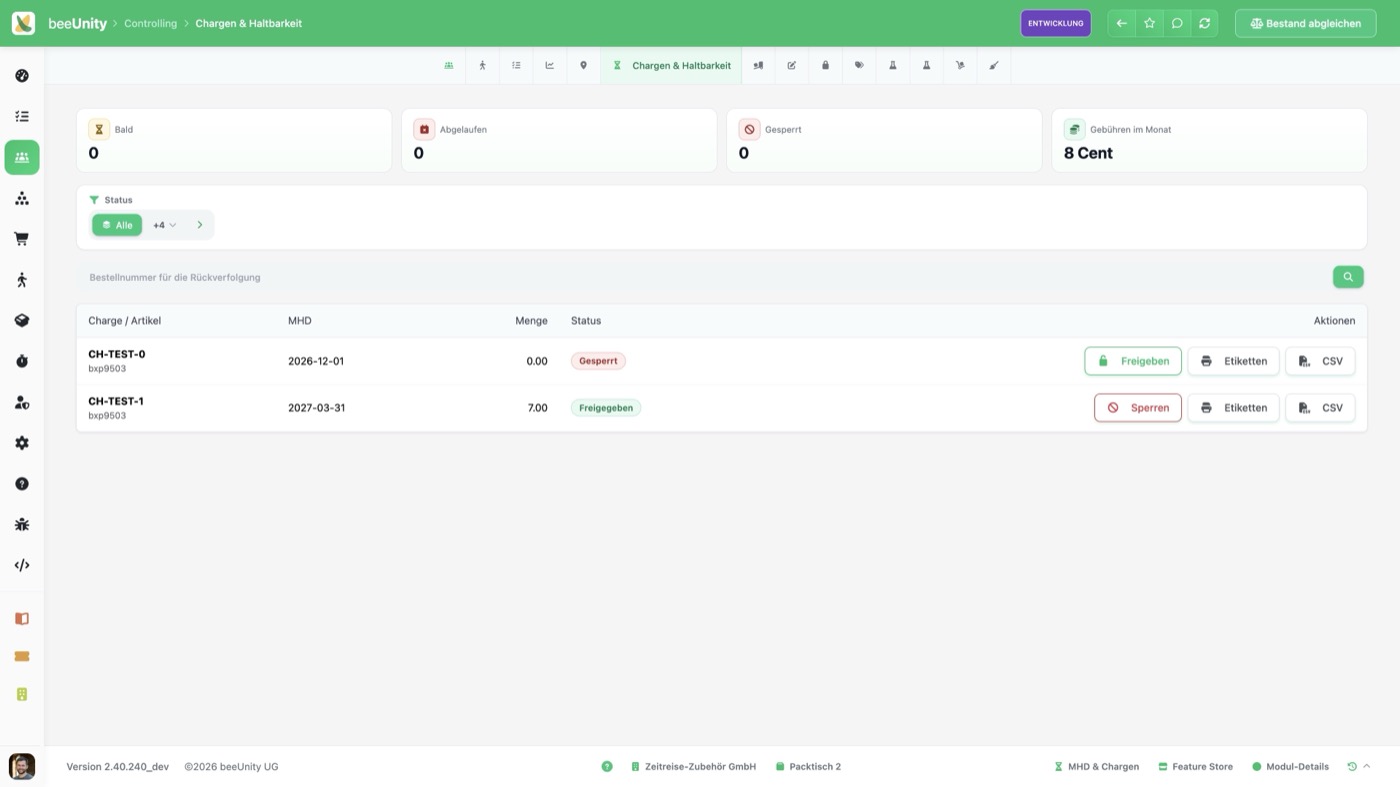Image resolution: width=1400 pixels, height=787 pixels.
Task: Click the user avatar in bottom corner
Action: 22,766
